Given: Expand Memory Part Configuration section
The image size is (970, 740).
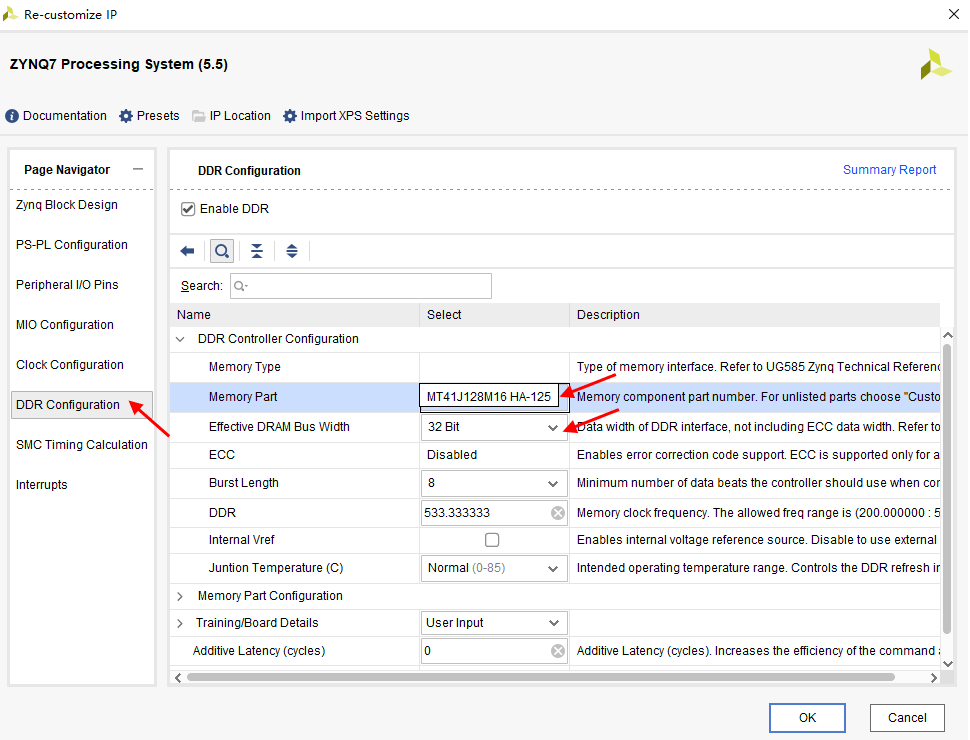Looking at the screenshot, I should tap(180, 596).
